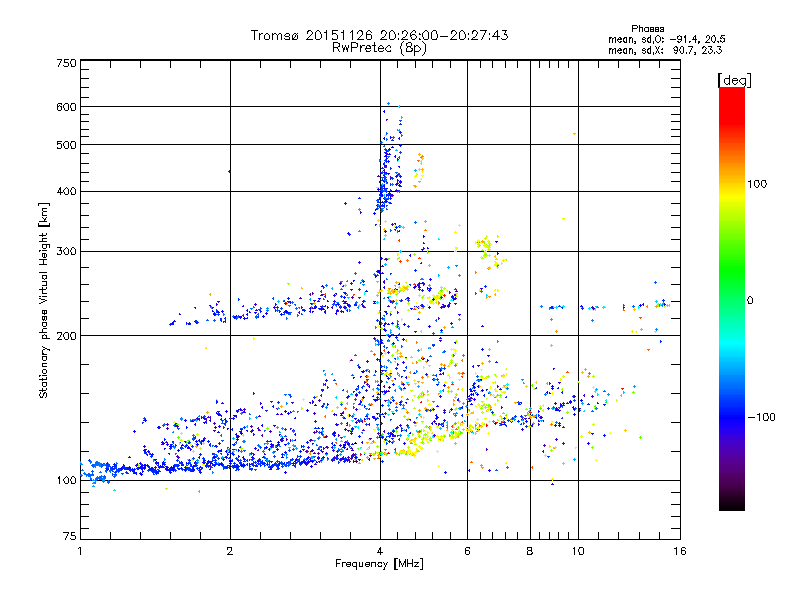800x600 pixels.
Task: Click the y-axis tick label '400'
Action: click(67, 192)
